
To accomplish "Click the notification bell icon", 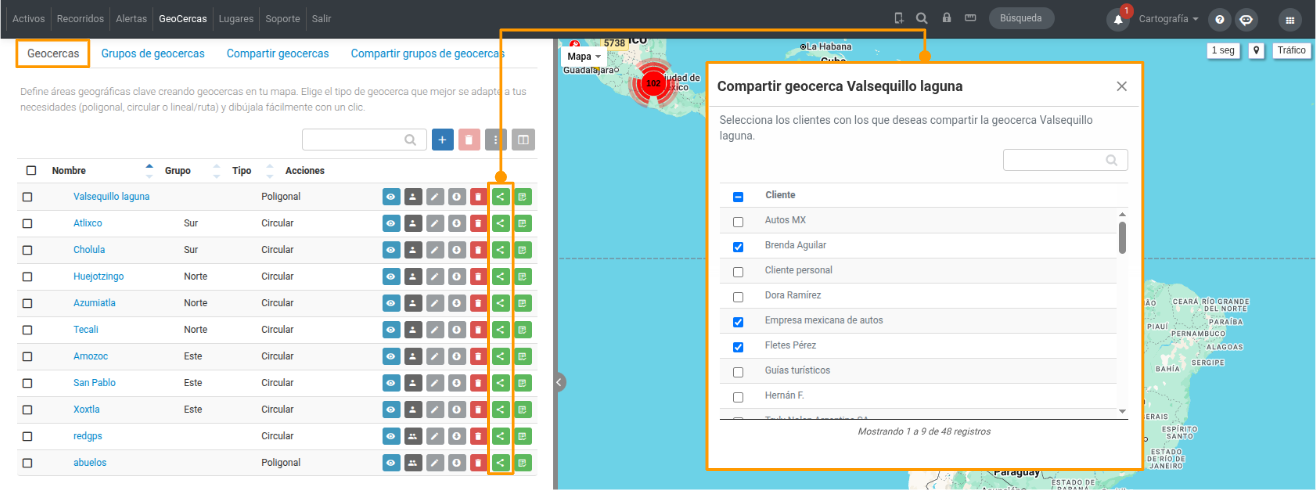I will [x=1118, y=19].
